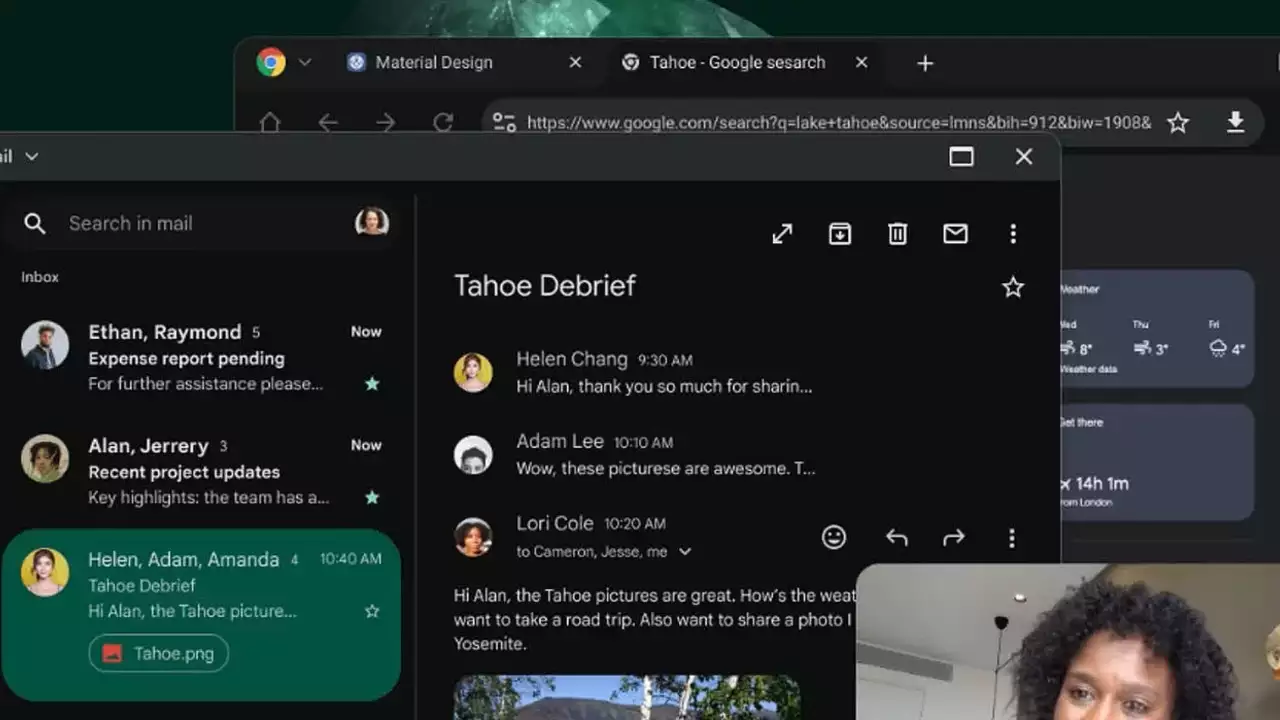Navigate forward in the Chrome window
Viewport: 1280px width, 720px height.
386,122
